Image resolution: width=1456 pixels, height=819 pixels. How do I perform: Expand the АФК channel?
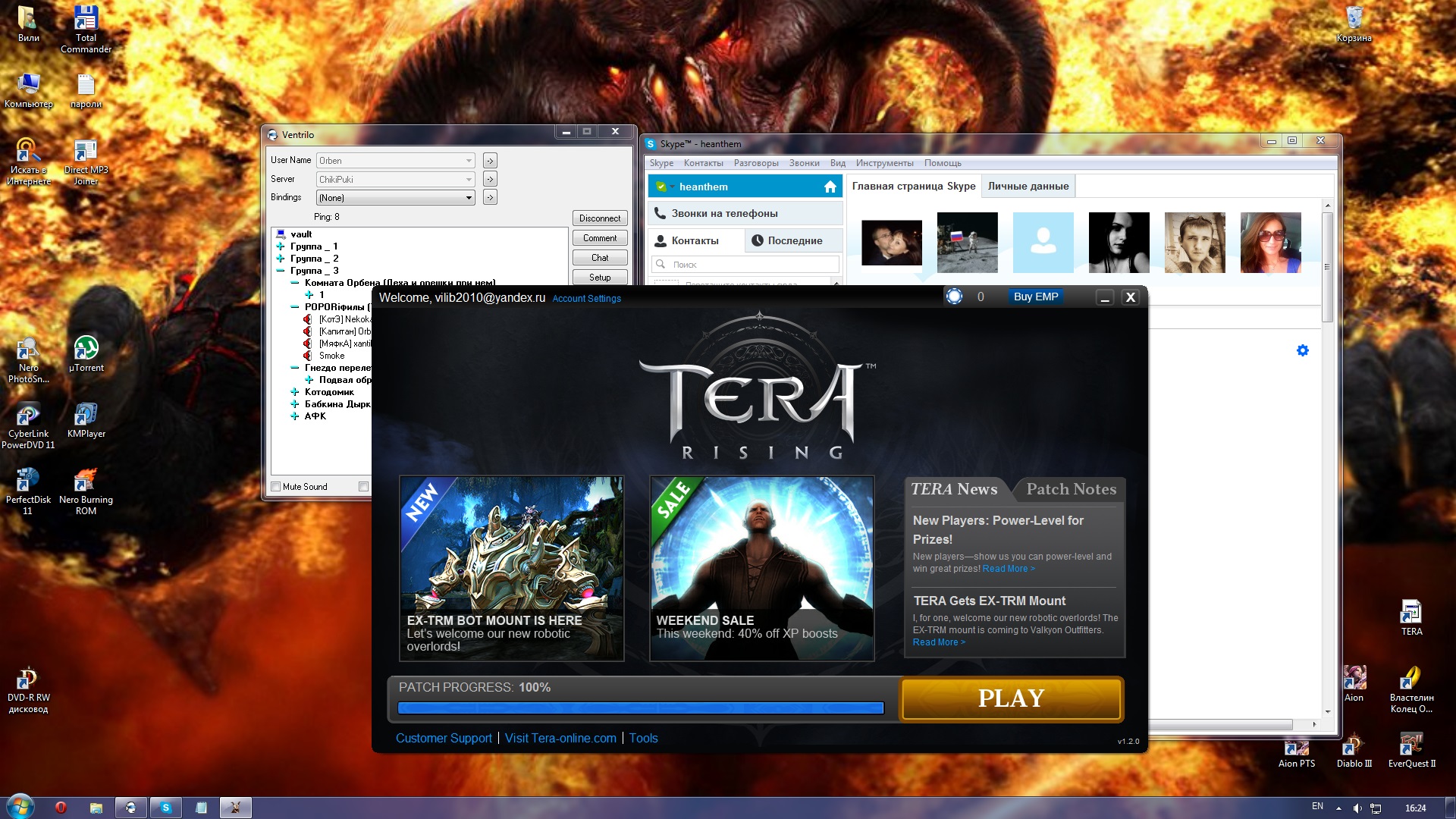coord(295,416)
